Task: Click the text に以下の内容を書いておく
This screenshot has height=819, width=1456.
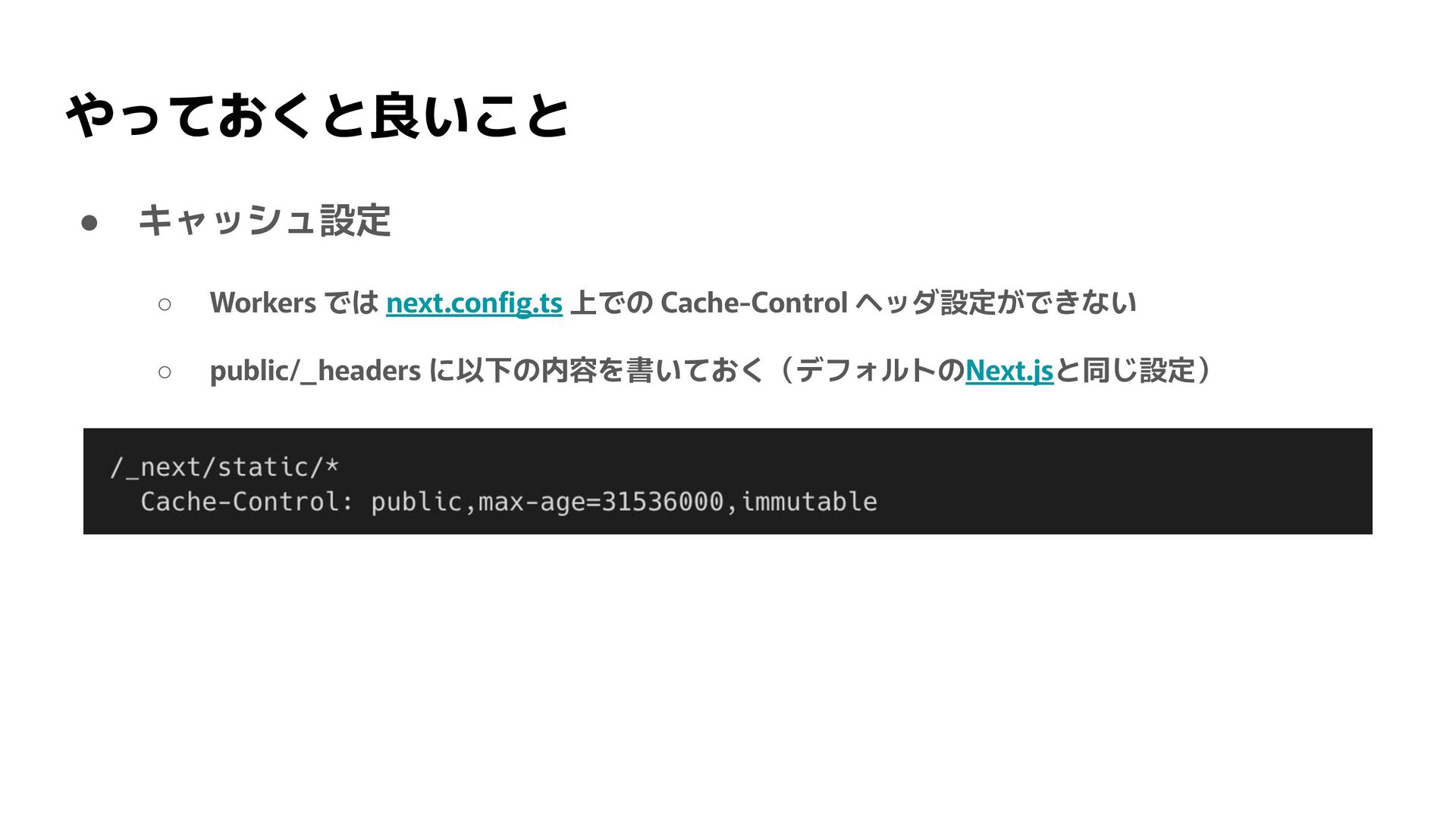Action: [596, 371]
